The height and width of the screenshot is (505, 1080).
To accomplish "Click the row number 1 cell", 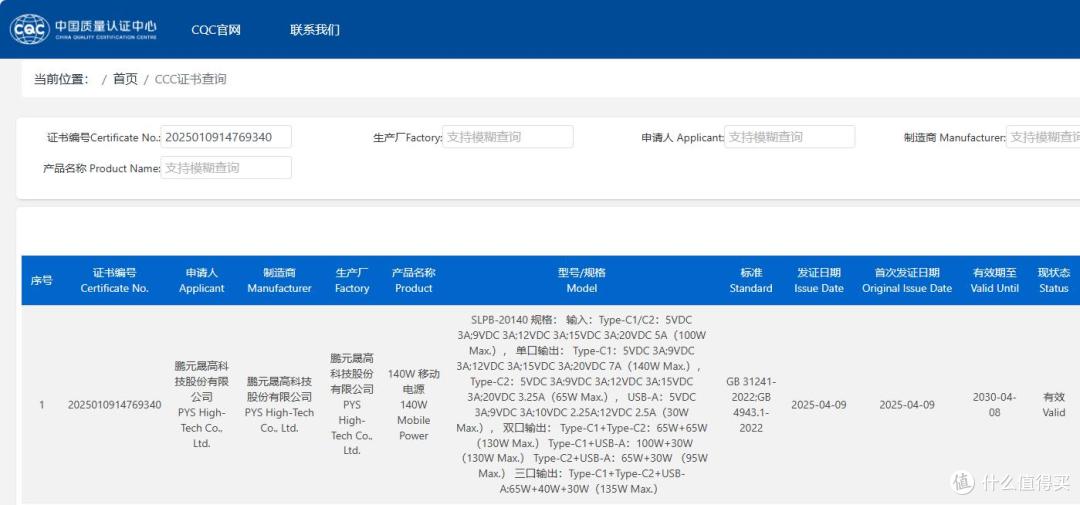I will point(41,405).
